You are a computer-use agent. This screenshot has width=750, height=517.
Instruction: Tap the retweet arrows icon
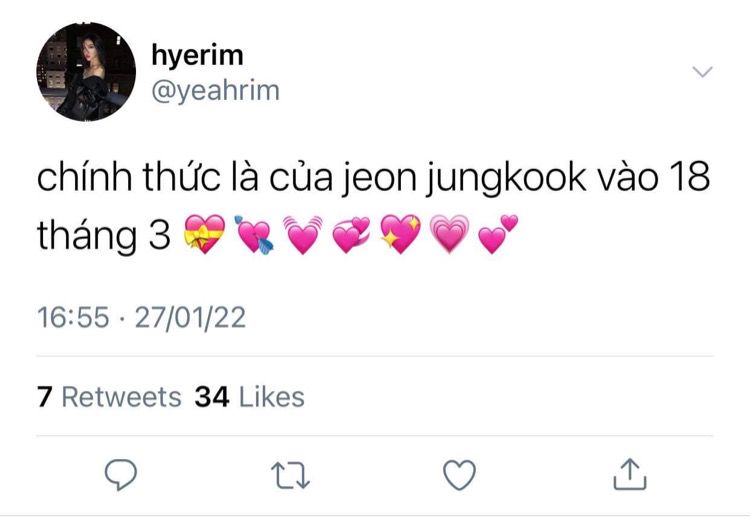(290, 475)
